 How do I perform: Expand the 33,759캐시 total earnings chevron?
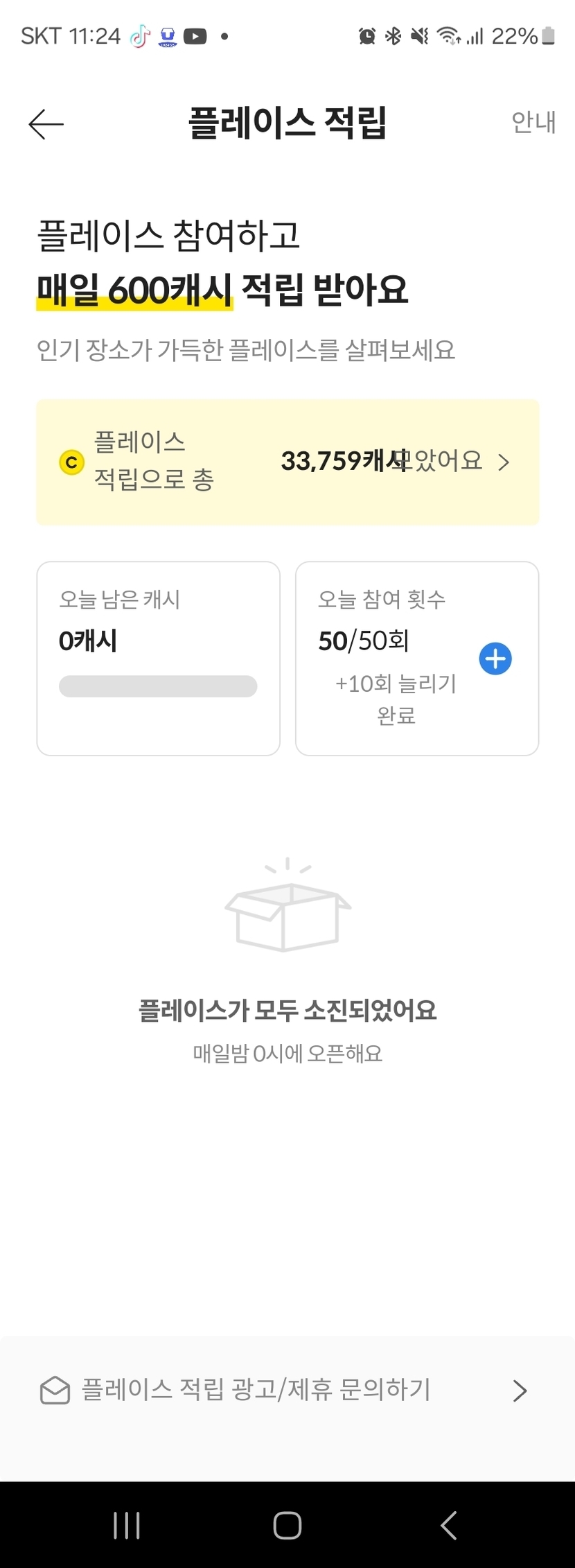coord(504,462)
